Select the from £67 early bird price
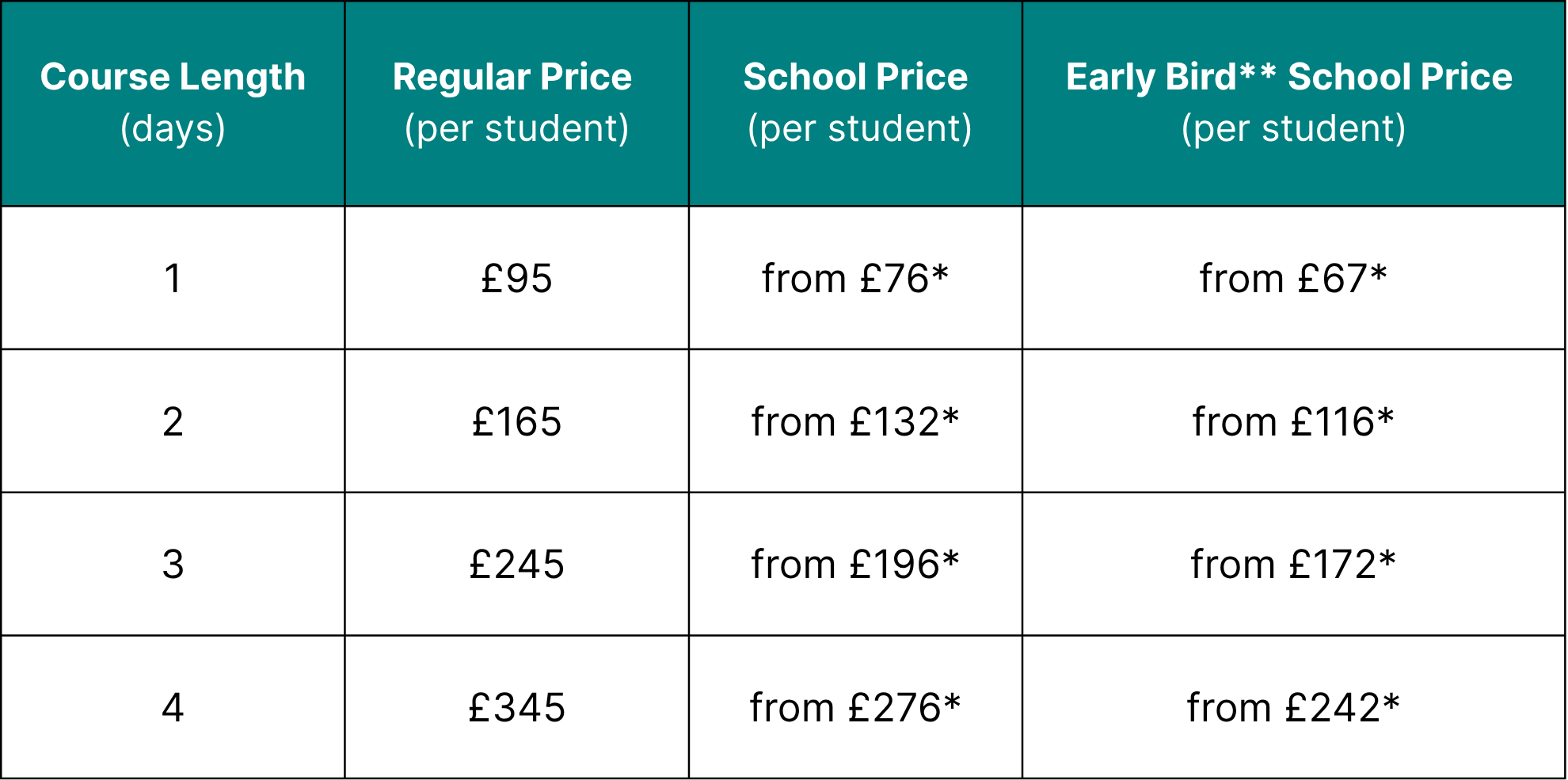Screen dimensions: 1568x780 click(x=1292, y=279)
